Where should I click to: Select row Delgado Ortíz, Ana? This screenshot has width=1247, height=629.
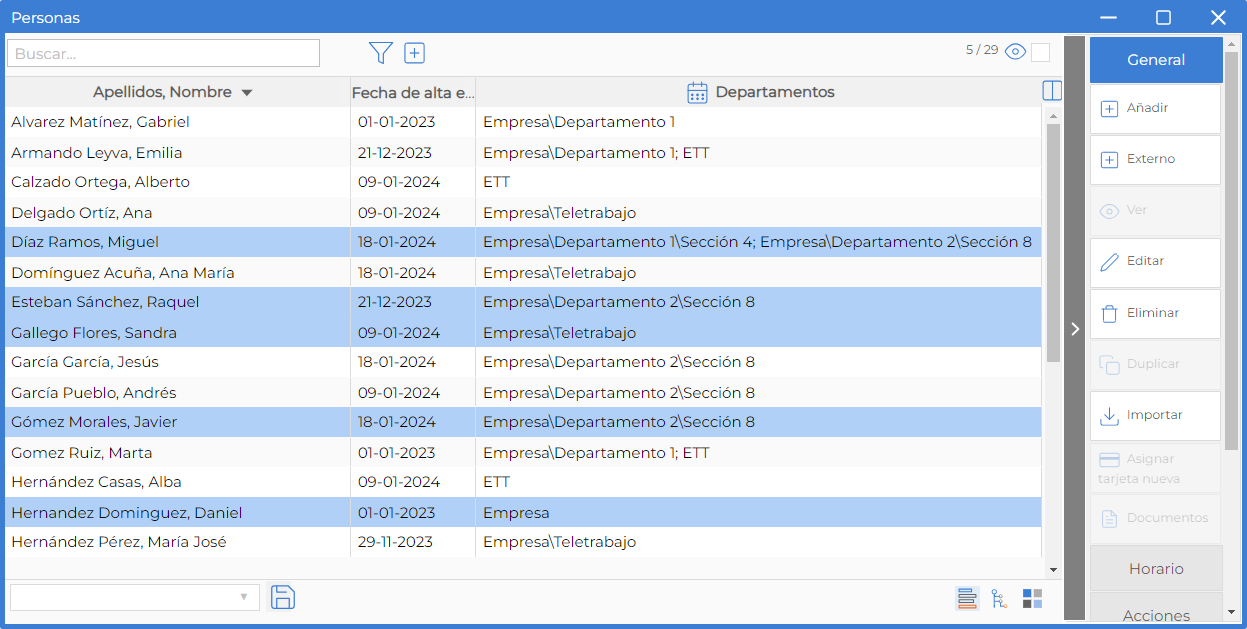[523, 213]
